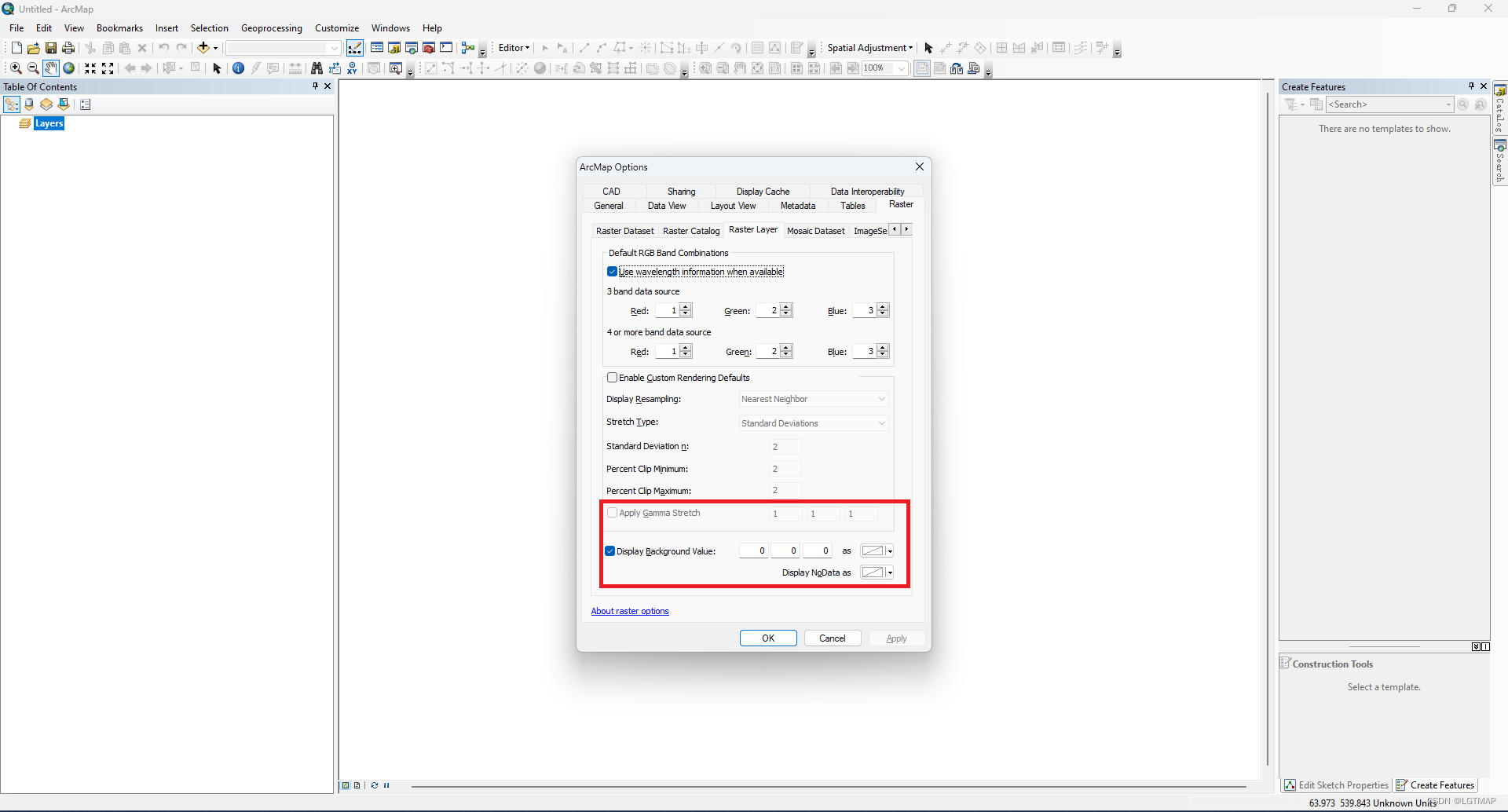Open the Find tool
This screenshot has width=1508, height=812.
(x=316, y=68)
